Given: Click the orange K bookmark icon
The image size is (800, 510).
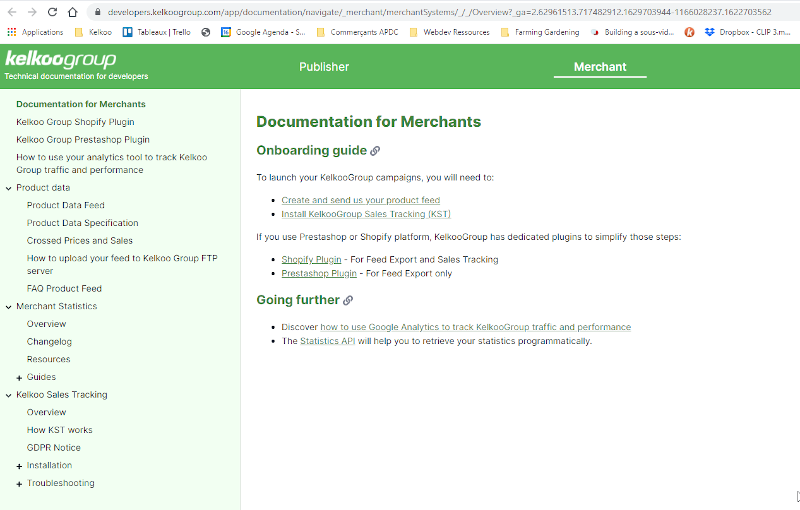Looking at the screenshot, I should click(689, 32).
